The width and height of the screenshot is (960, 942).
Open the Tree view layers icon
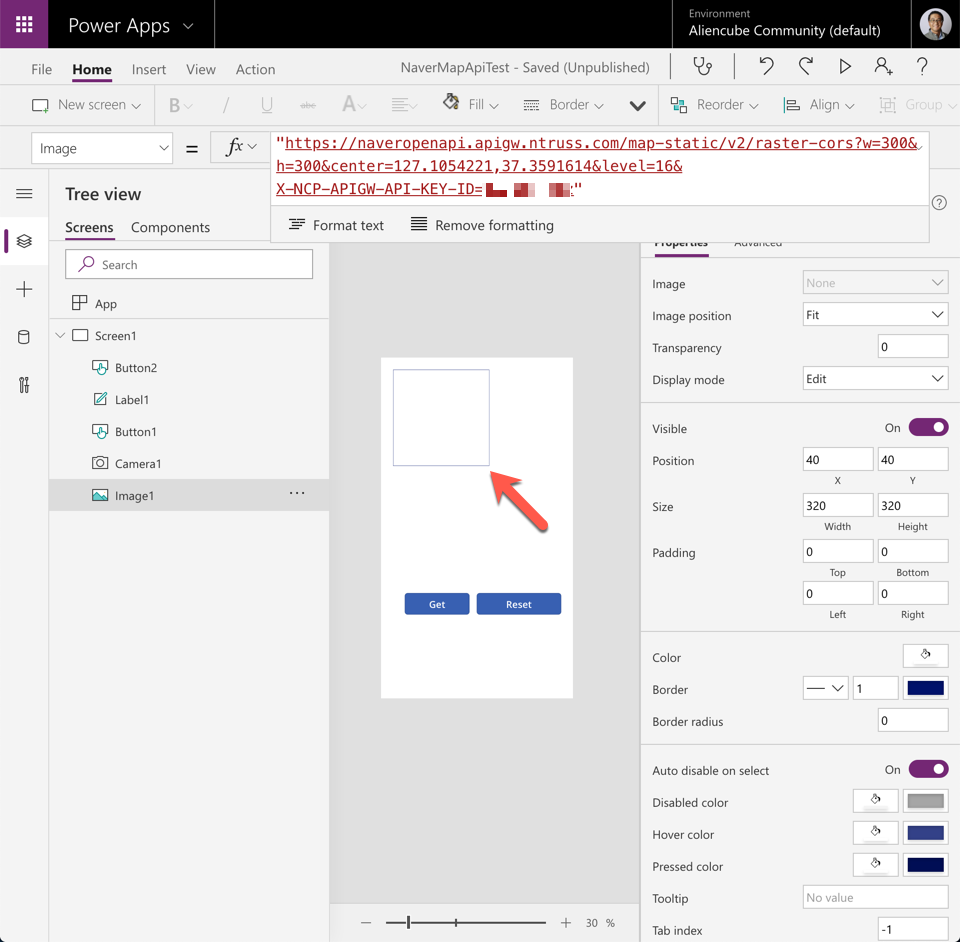[x=24, y=241]
